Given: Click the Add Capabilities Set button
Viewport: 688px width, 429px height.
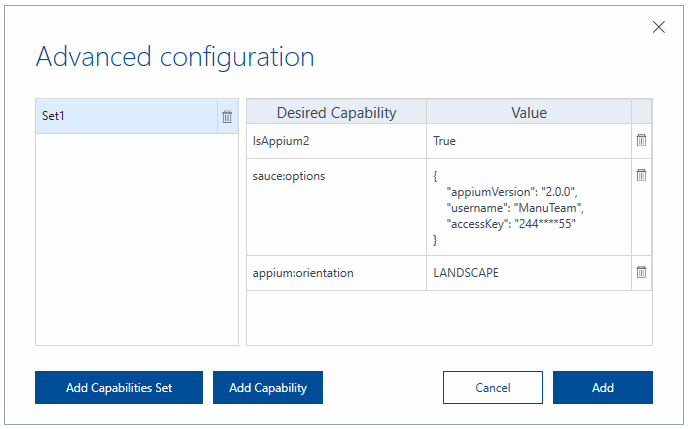Looking at the screenshot, I should pyautogui.click(x=119, y=387).
